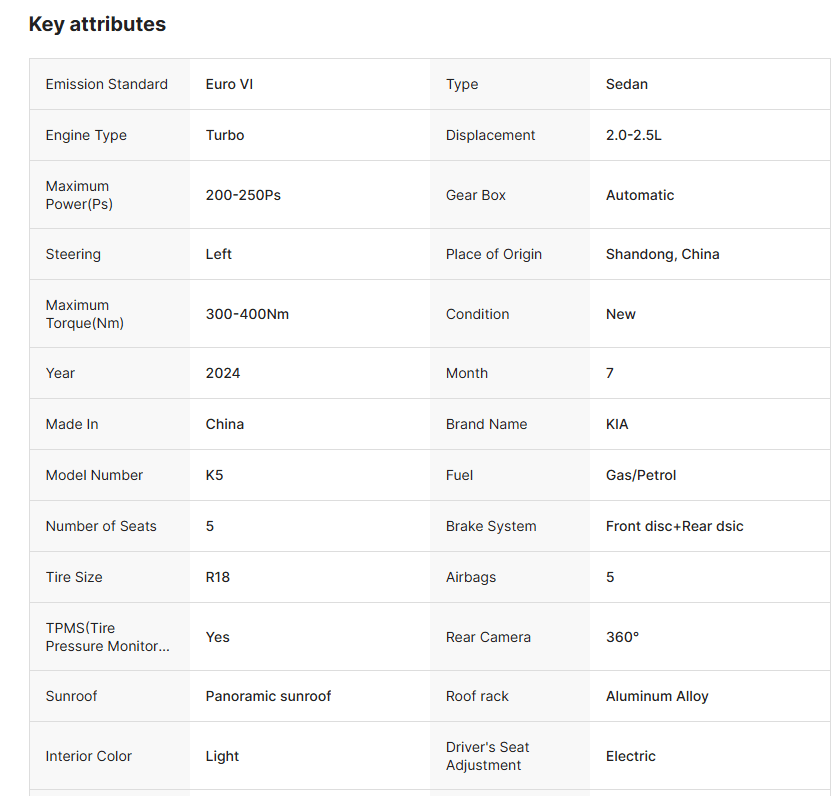Select the Light interior color value
The width and height of the screenshot is (840, 796).
coord(222,756)
